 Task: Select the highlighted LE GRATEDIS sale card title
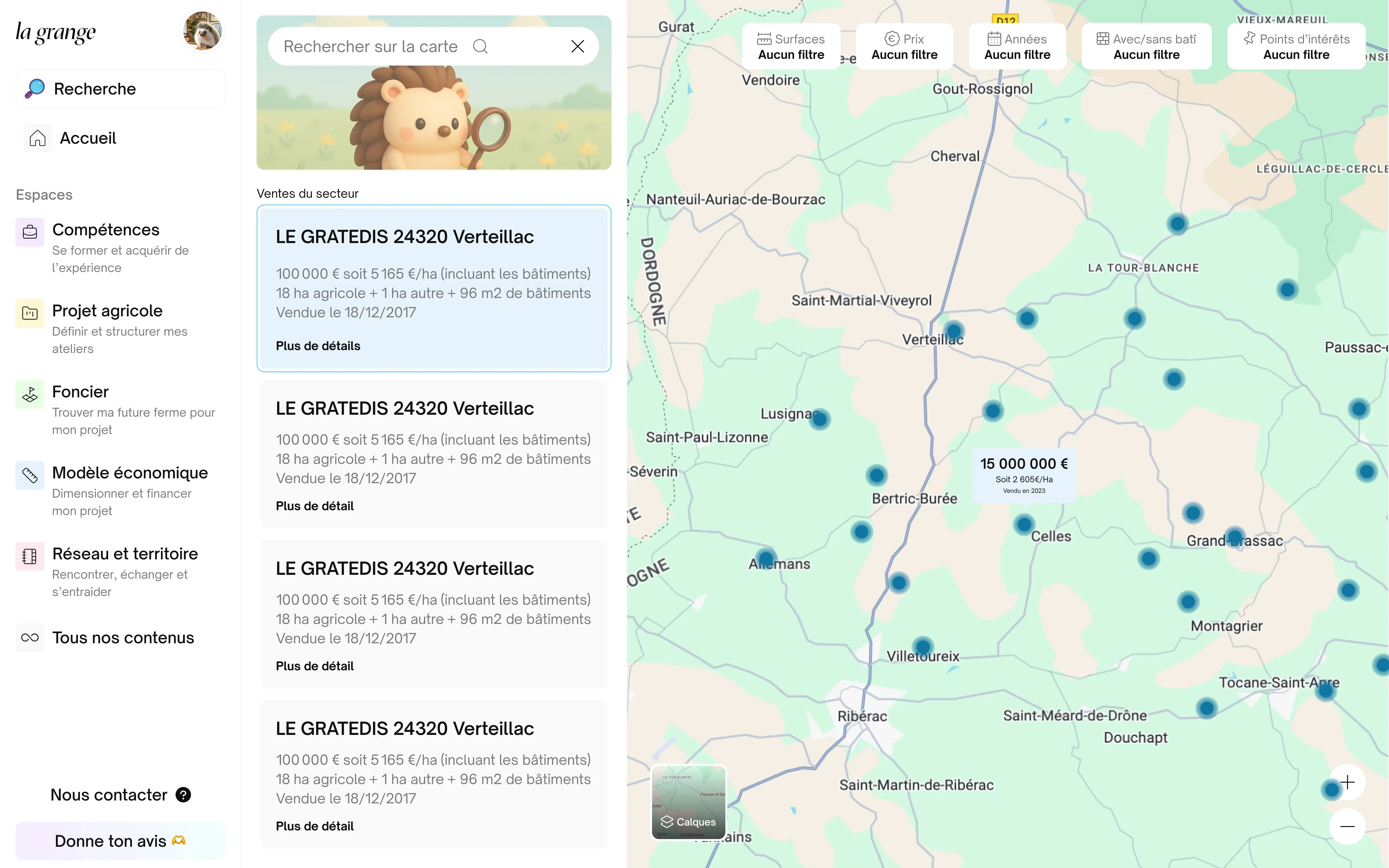[x=405, y=237]
